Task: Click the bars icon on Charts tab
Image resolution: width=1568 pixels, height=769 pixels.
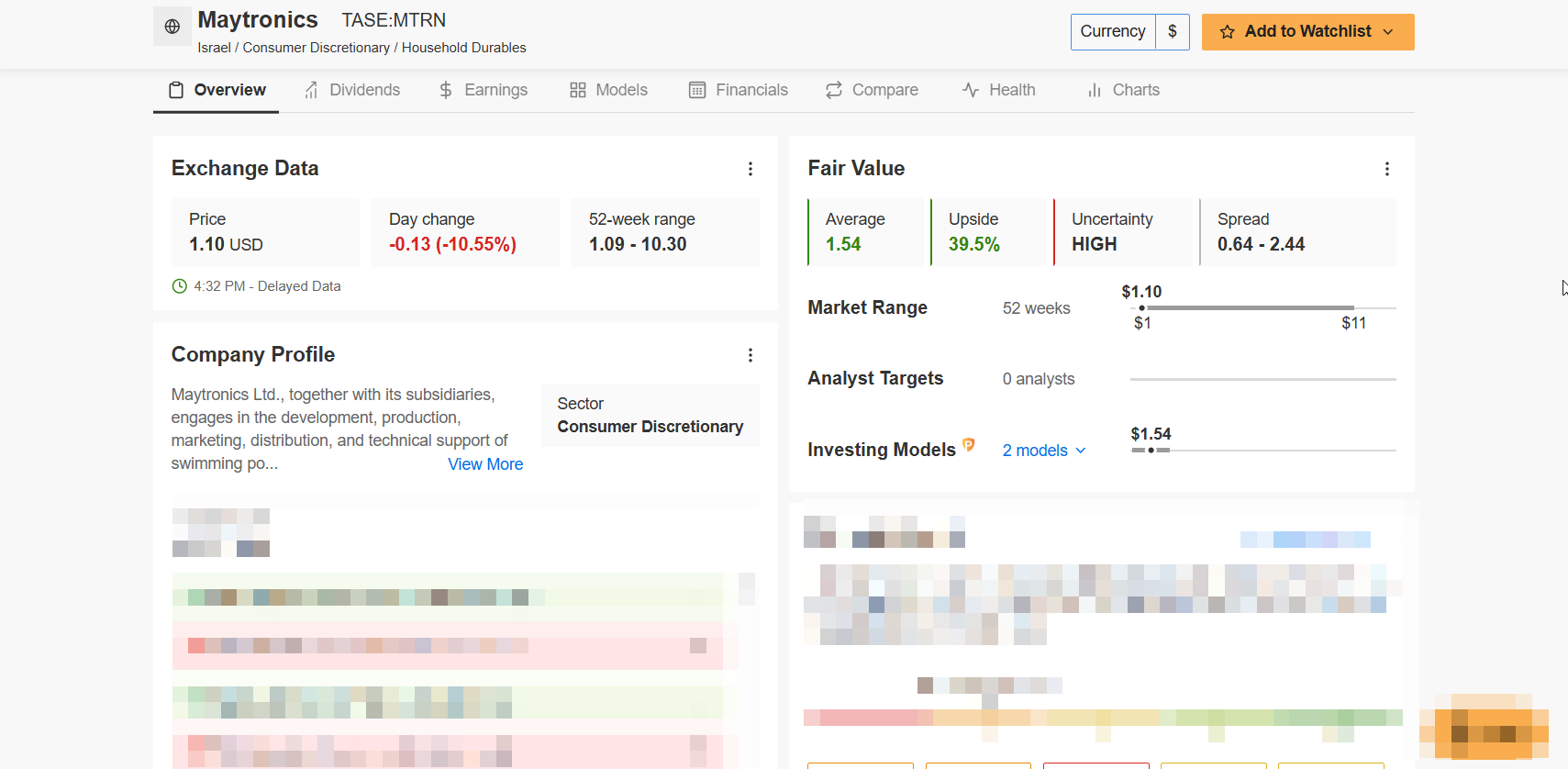Action: (x=1095, y=90)
